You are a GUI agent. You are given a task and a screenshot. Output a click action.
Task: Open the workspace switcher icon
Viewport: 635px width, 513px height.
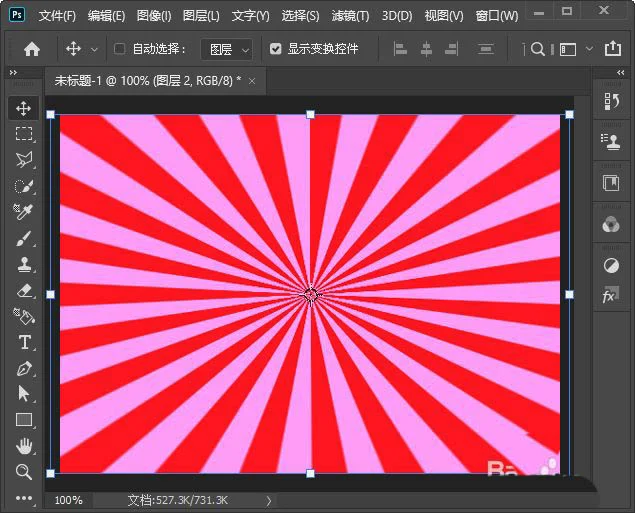coord(568,49)
